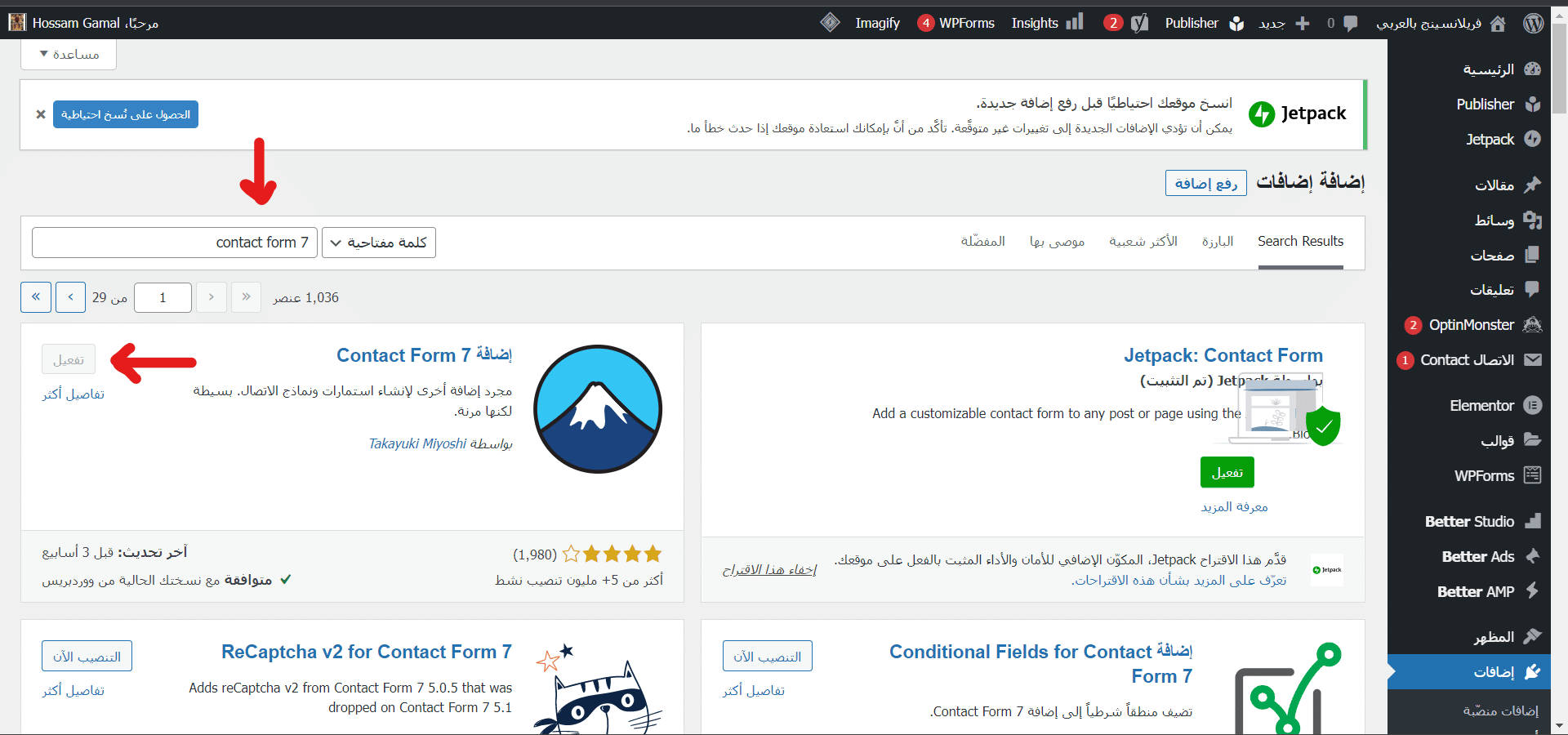Click the Comments icon تعليقات
The width and height of the screenshot is (1568, 735).
coord(1532,289)
